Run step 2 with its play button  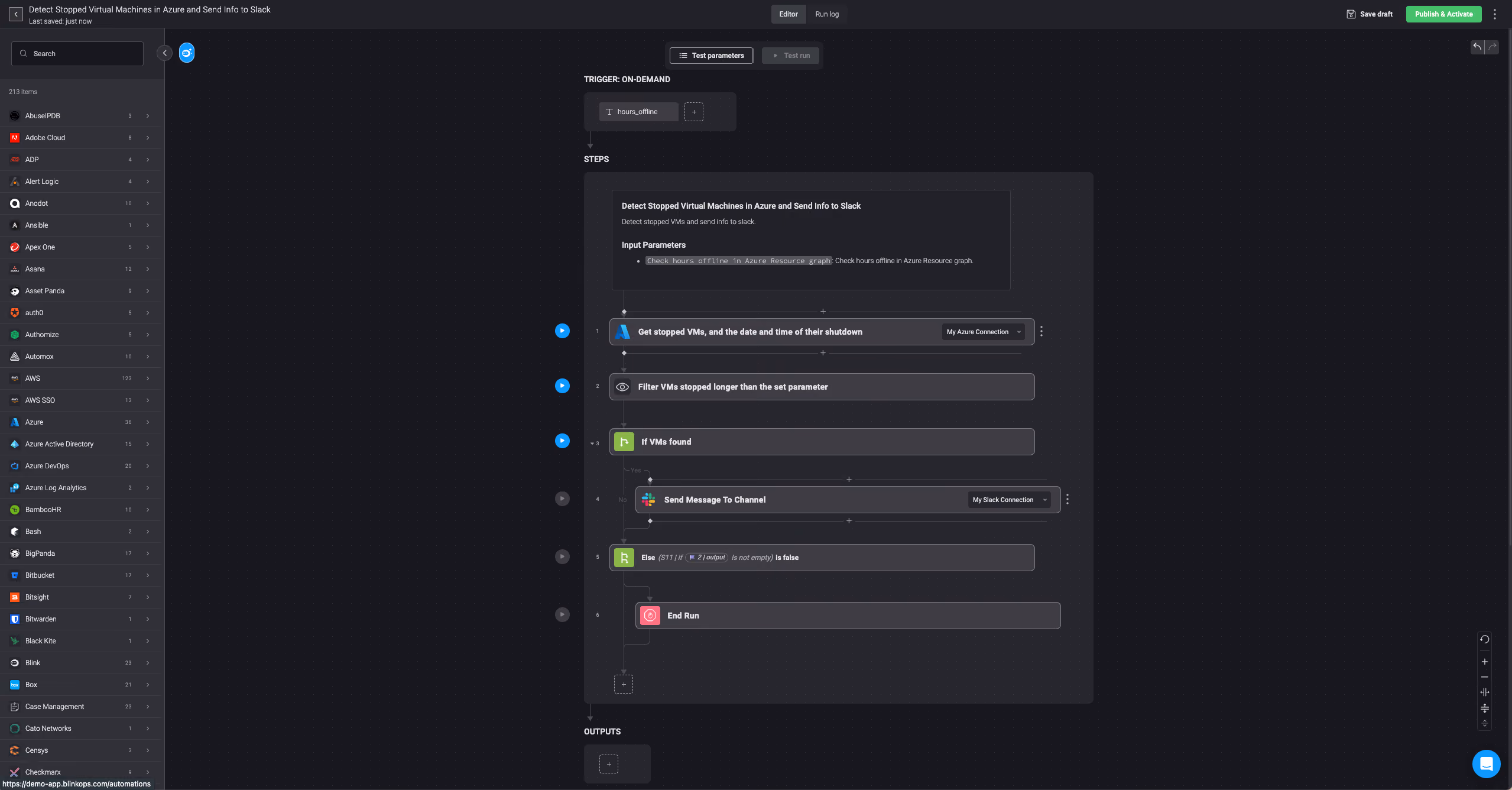562,386
